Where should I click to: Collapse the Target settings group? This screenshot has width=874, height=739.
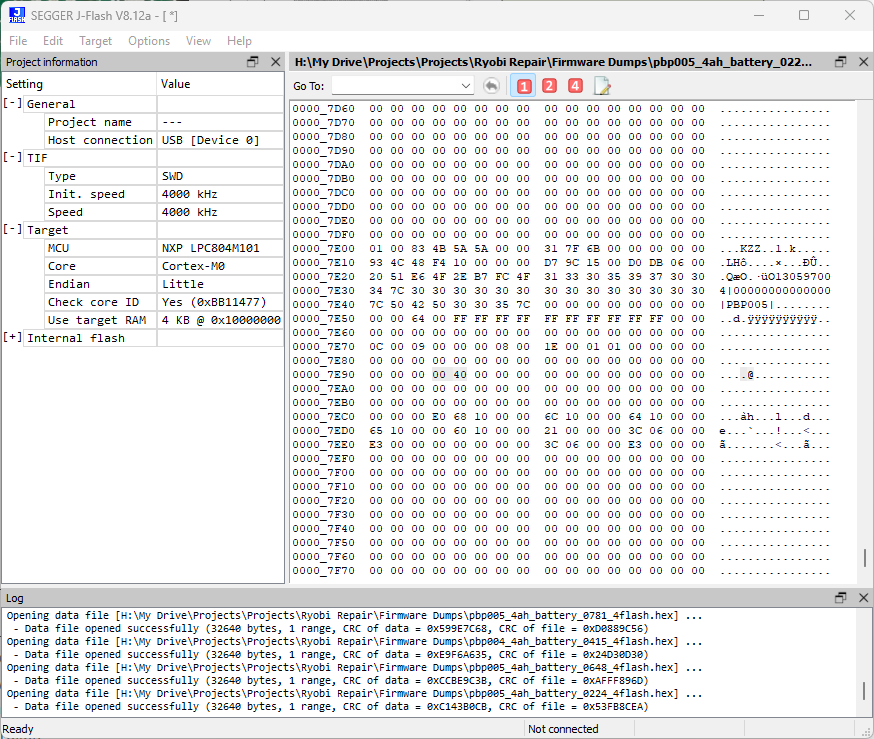click(13, 230)
